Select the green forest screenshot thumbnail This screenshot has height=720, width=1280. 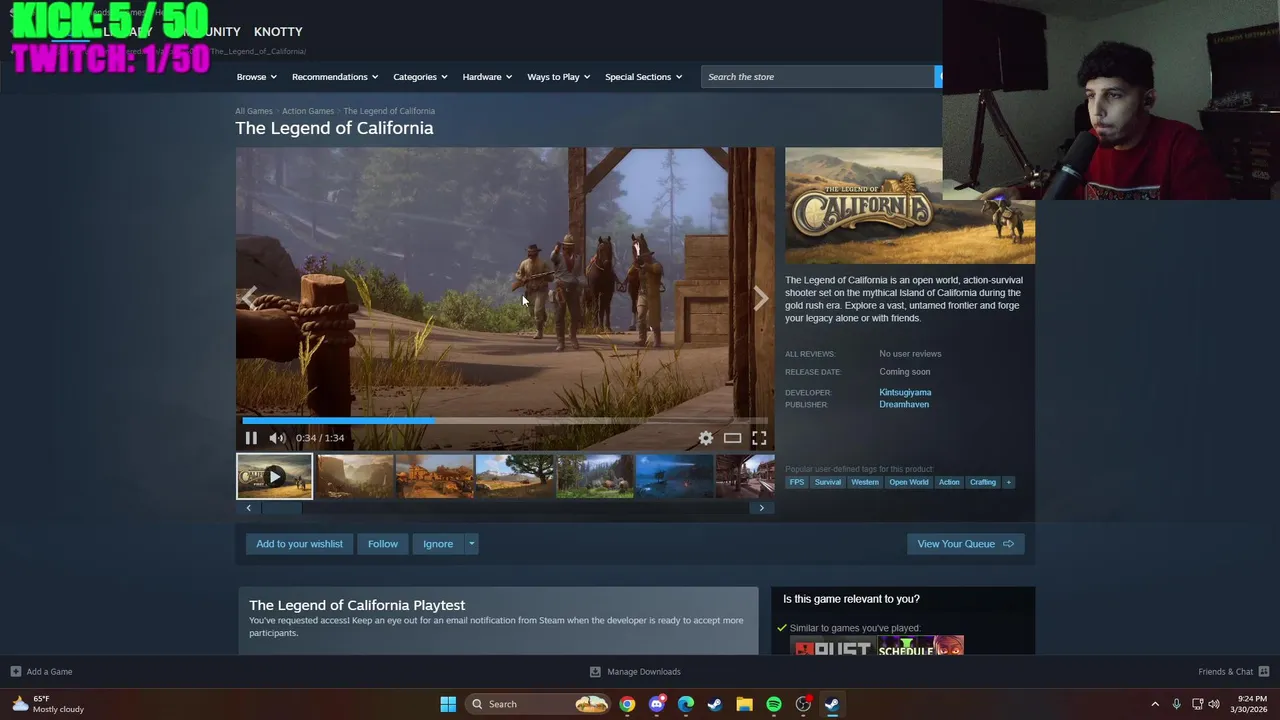point(595,476)
